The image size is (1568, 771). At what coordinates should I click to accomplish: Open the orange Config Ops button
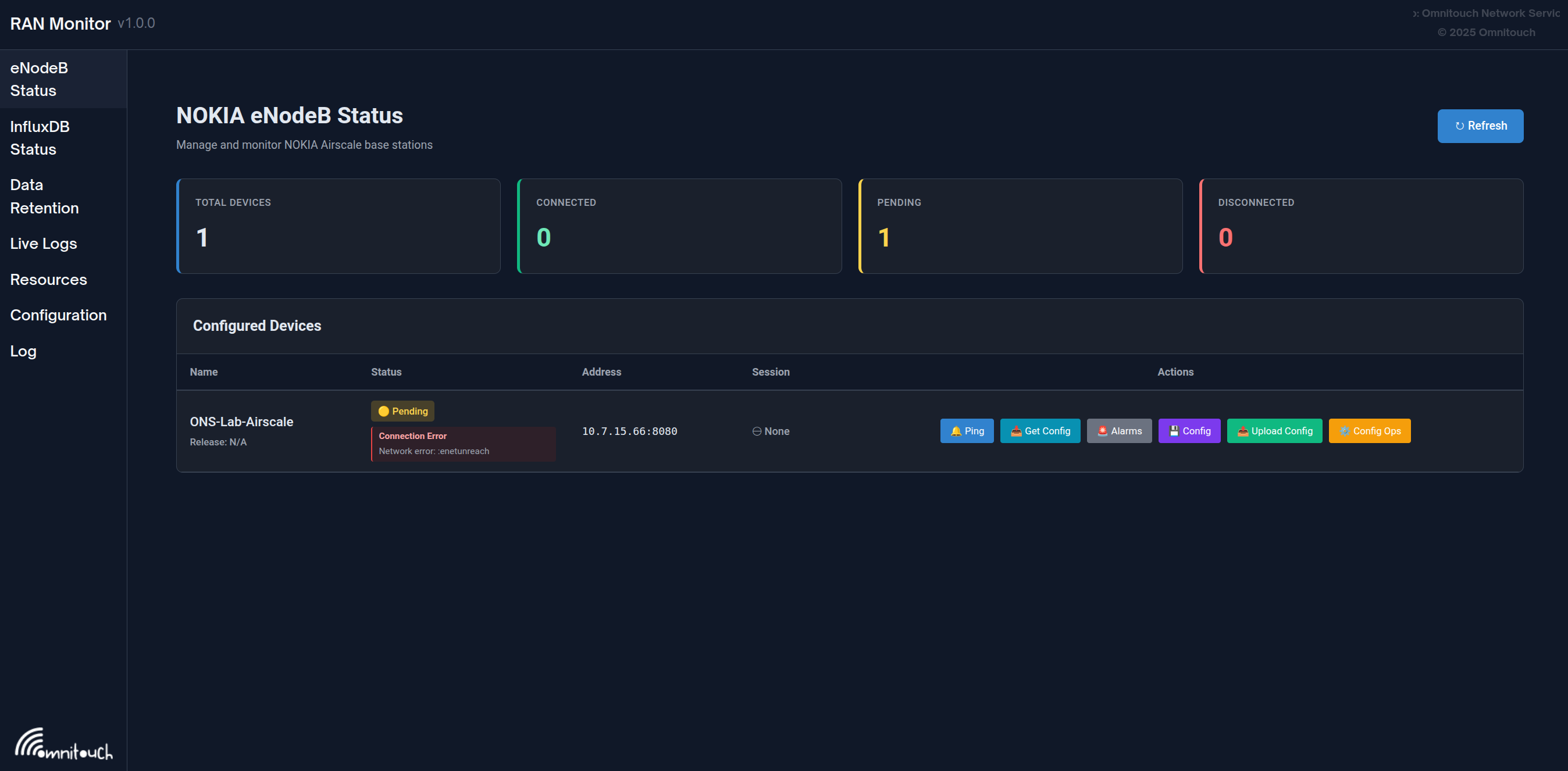(1369, 431)
